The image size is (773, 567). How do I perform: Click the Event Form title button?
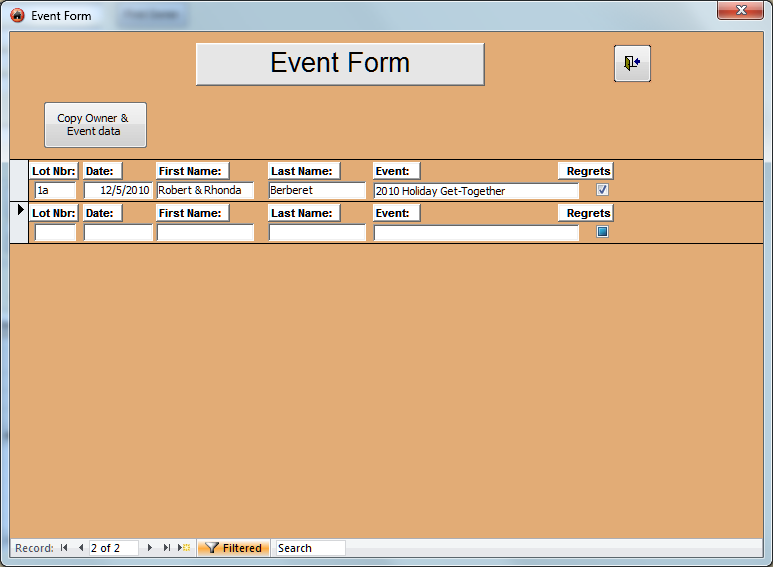[x=340, y=64]
